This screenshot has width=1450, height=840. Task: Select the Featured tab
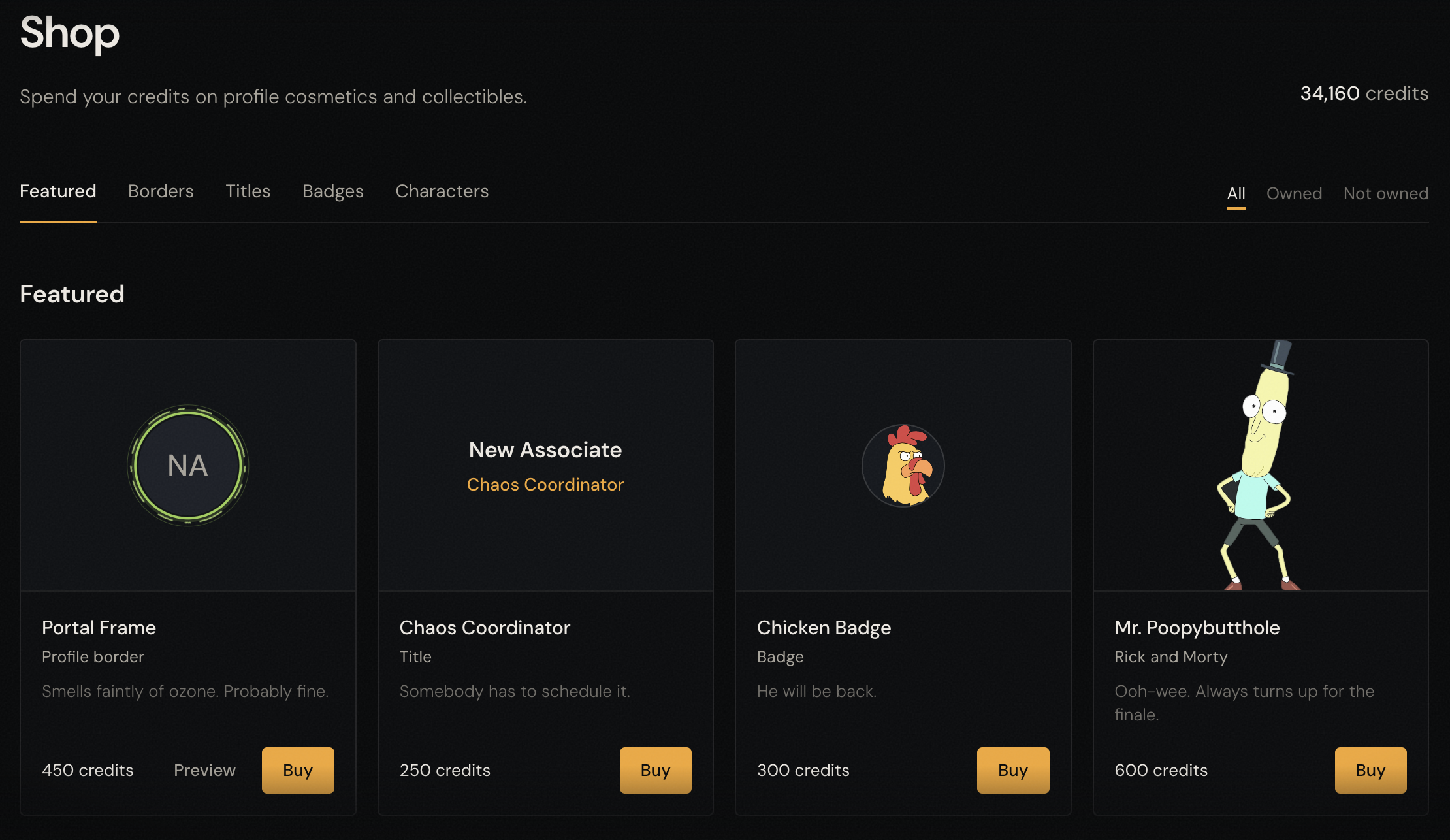58,191
